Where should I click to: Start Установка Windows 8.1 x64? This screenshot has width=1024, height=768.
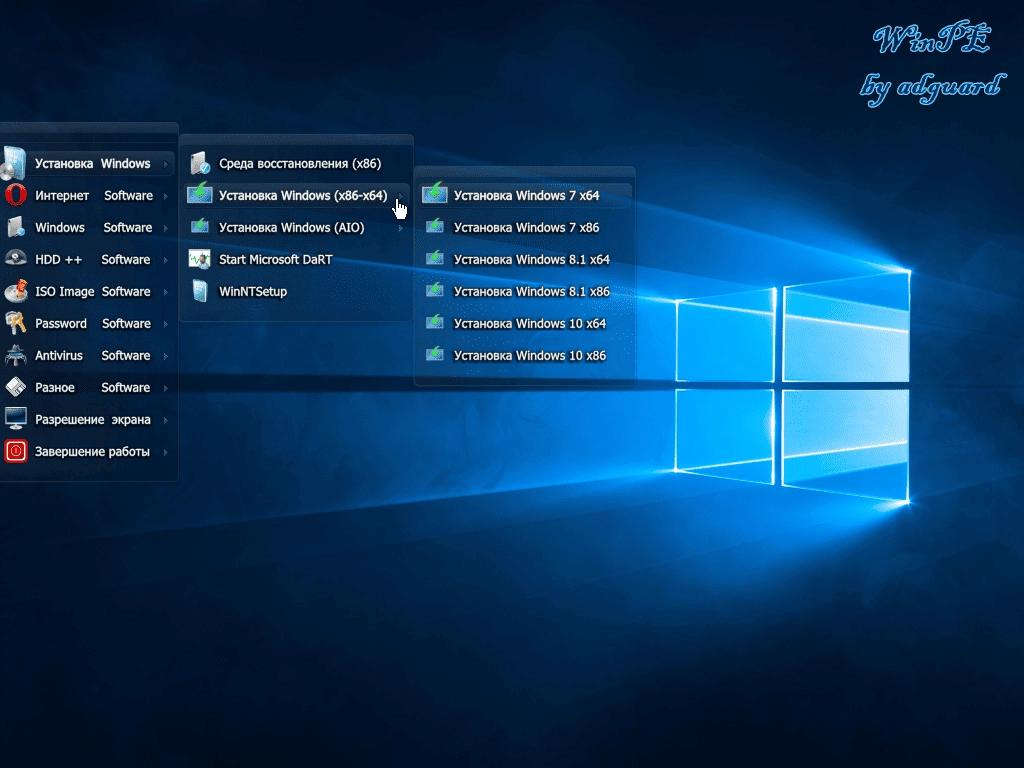[525, 259]
